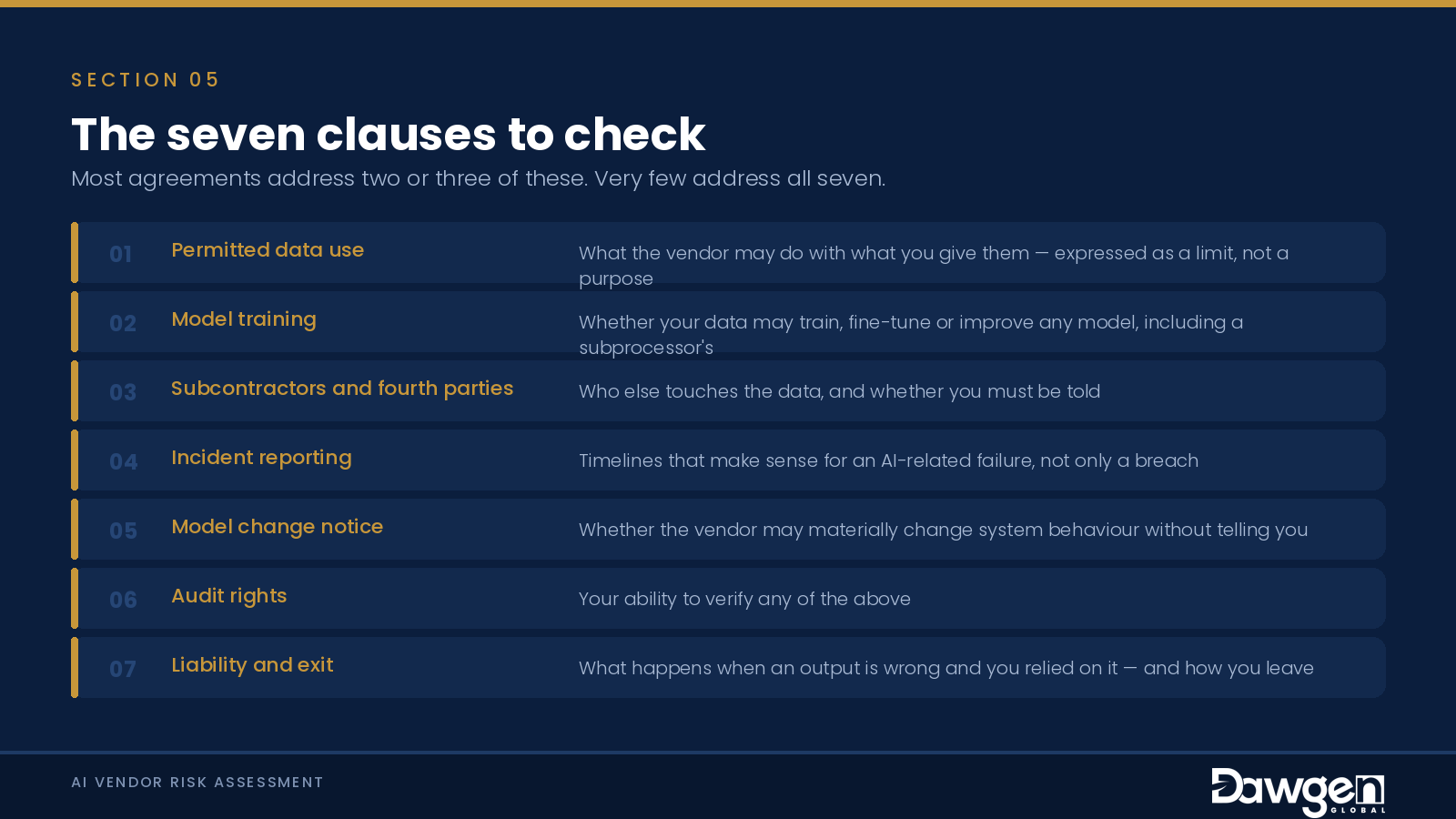Click the Who else touches the data description
Screen dimensions: 1456x819
coord(839,391)
